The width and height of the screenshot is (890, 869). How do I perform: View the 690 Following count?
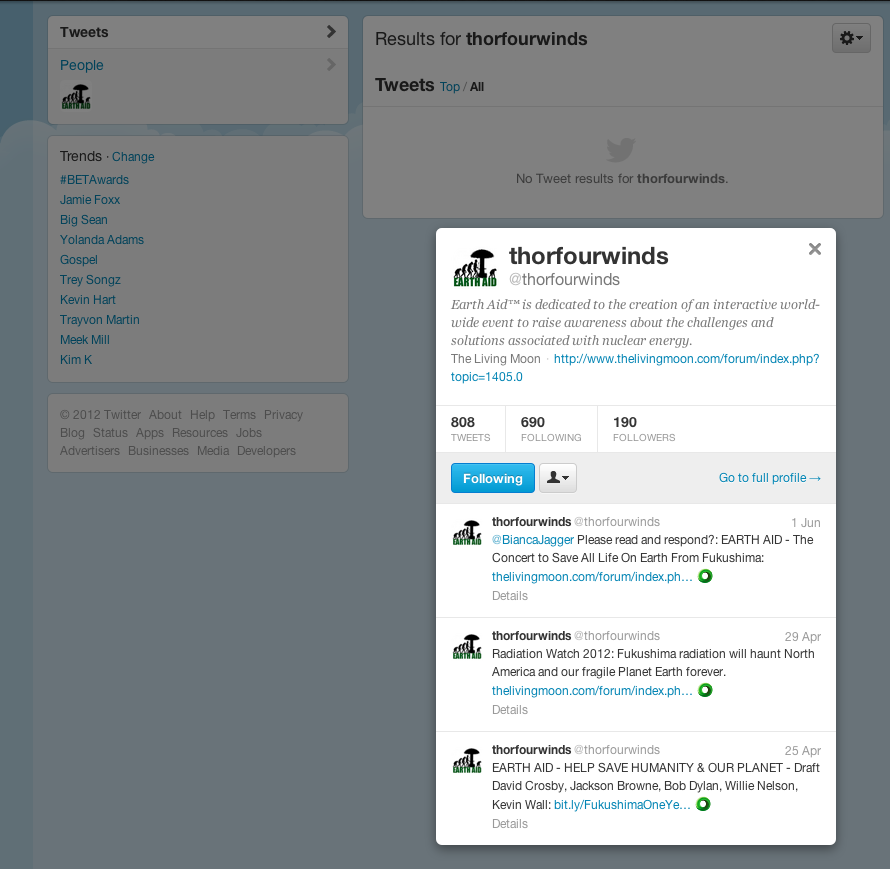tap(550, 429)
